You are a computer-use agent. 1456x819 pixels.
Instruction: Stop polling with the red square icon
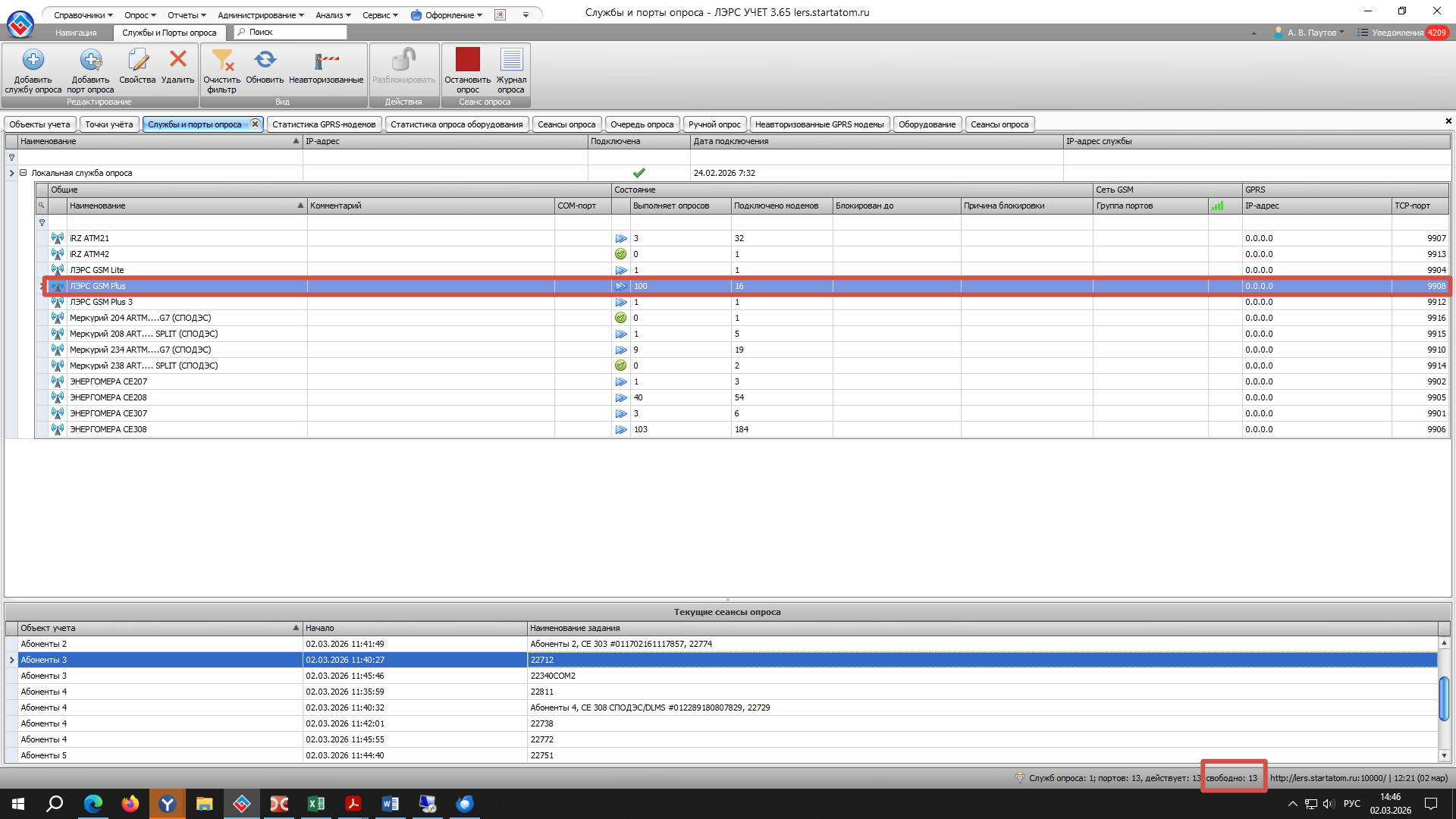[467, 60]
